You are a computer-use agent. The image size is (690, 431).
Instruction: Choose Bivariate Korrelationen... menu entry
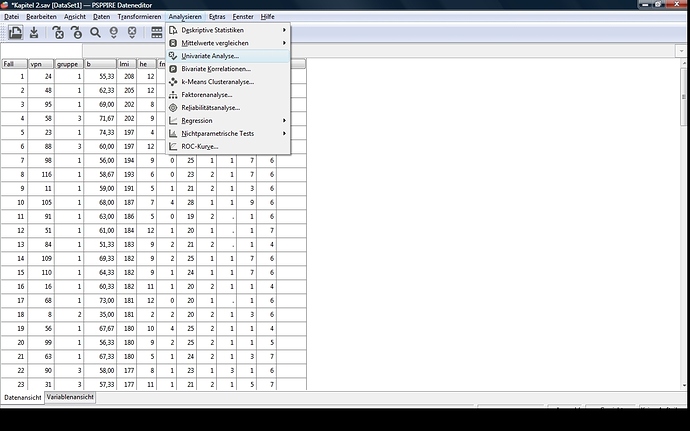[x=228, y=69]
